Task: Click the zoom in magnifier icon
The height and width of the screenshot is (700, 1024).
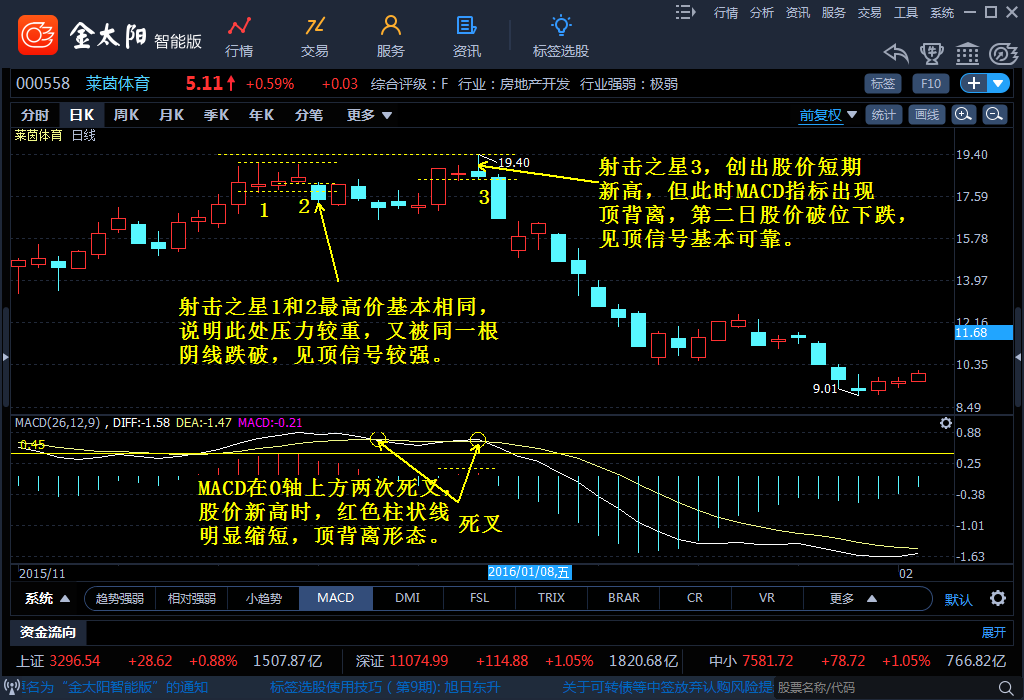Action: [964, 115]
